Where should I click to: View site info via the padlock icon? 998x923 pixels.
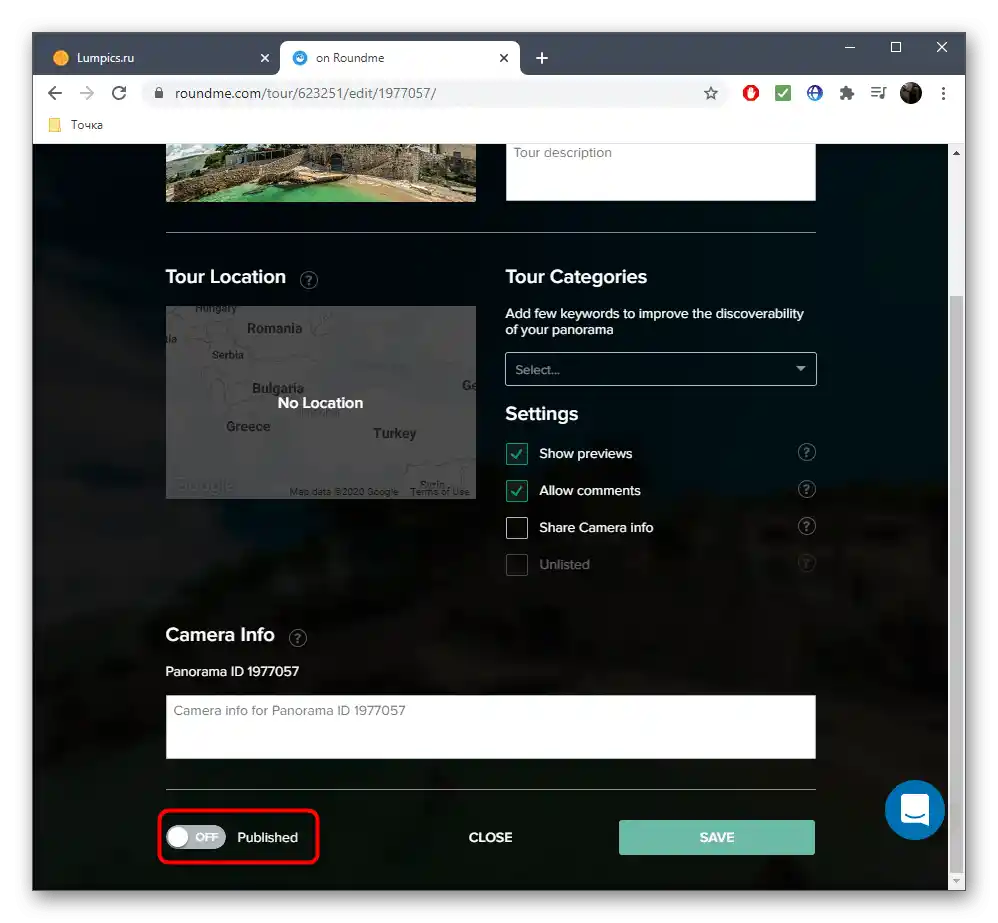[x=159, y=94]
